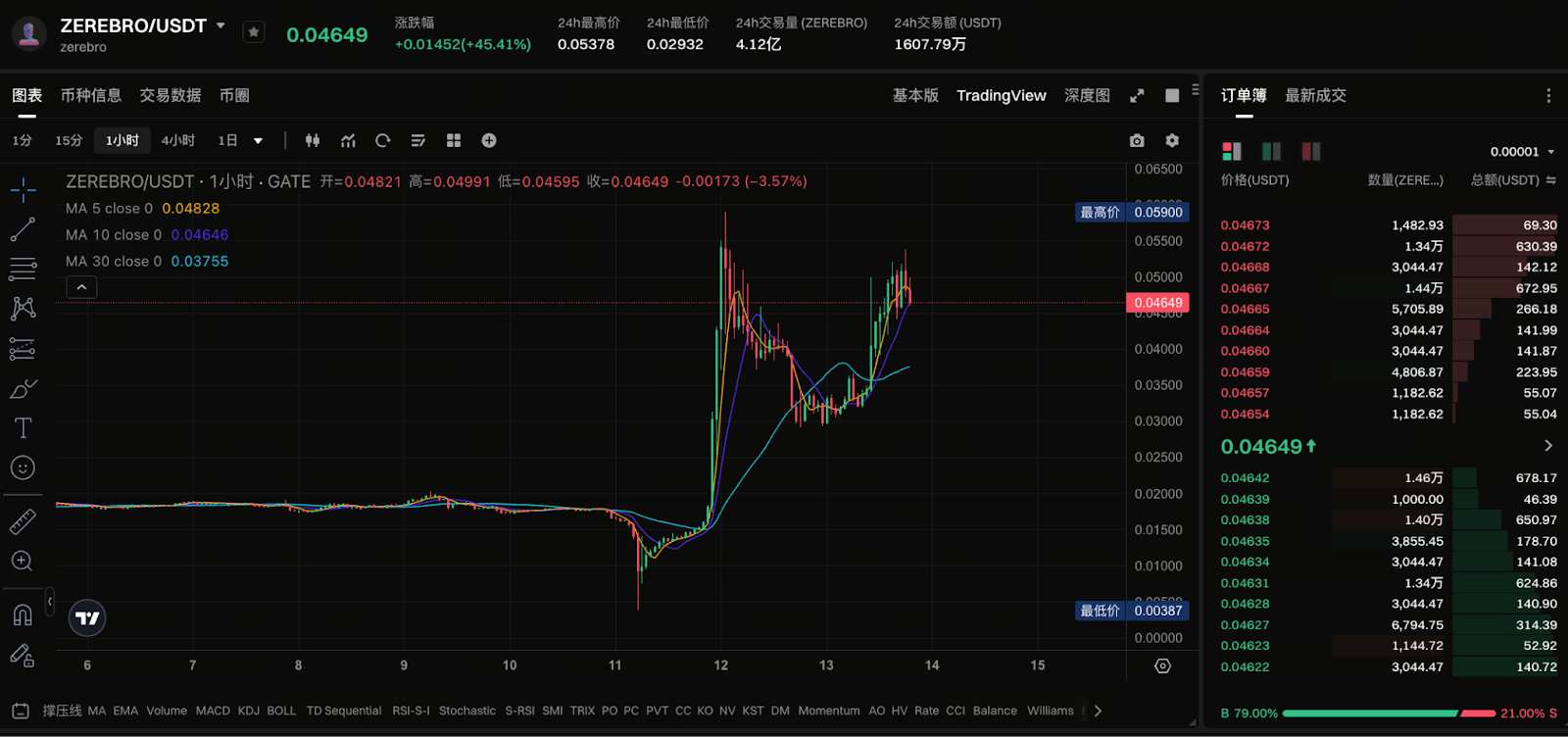Click the replay/refresh circular arrow icon
The height and width of the screenshot is (737, 1568).
coord(383,141)
